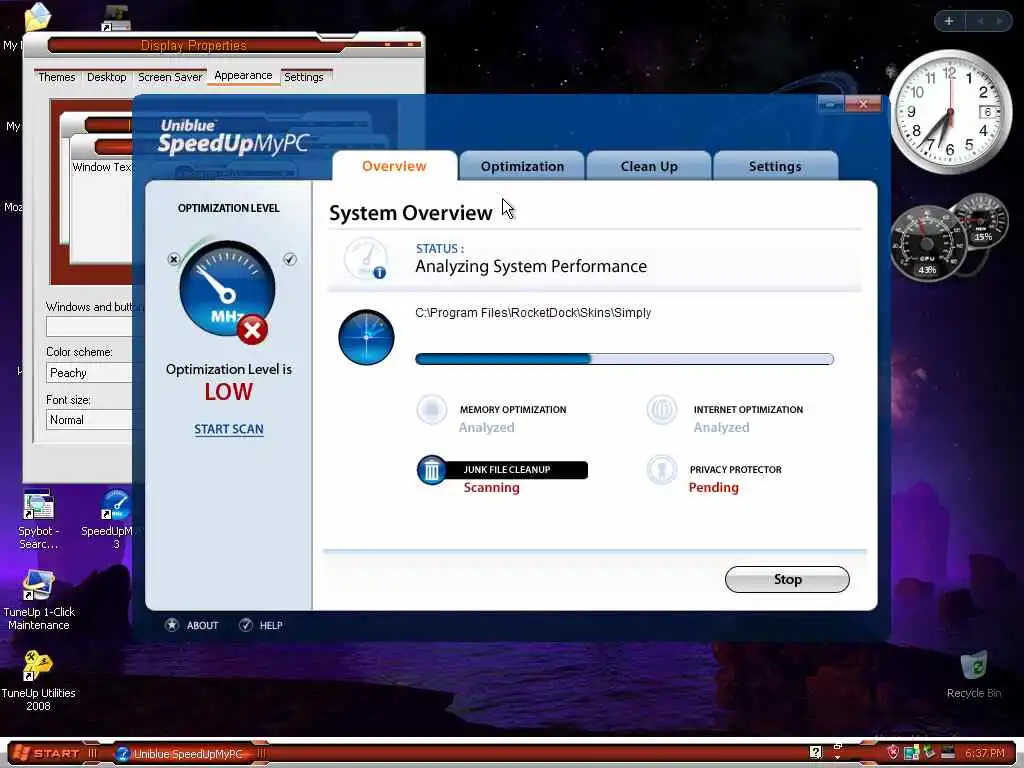
Task: Click the Display Properties title bar
Action: coord(193,45)
